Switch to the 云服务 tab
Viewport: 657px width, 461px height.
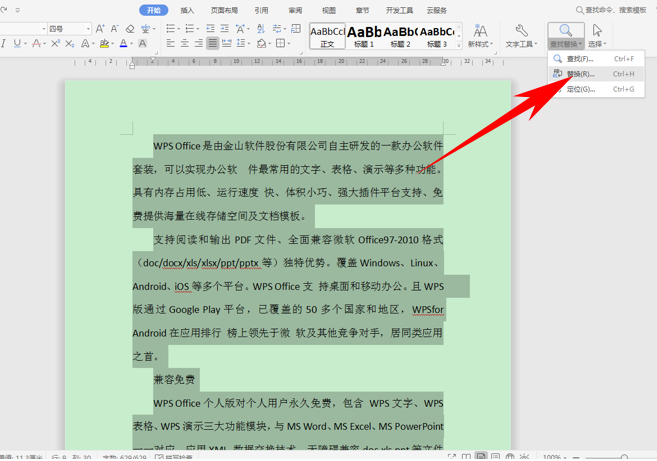click(437, 10)
